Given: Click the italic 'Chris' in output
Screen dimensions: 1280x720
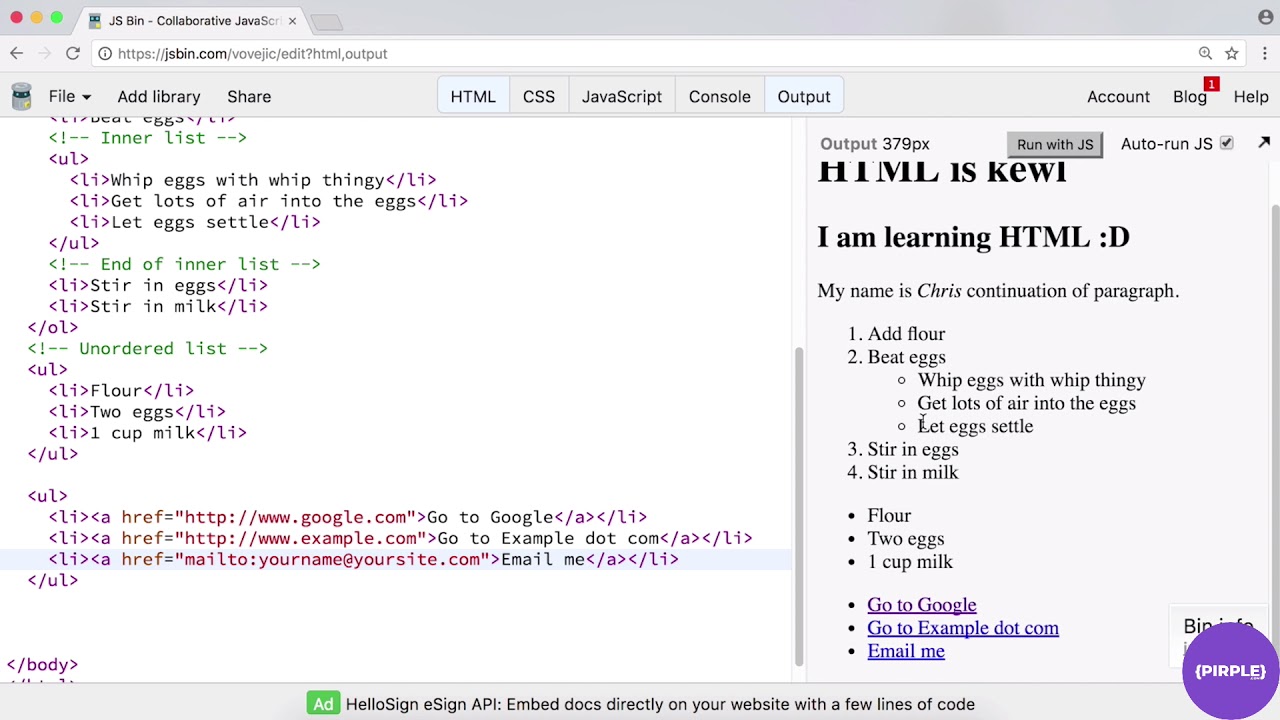Looking at the screenshot, I should click(939, 291).
